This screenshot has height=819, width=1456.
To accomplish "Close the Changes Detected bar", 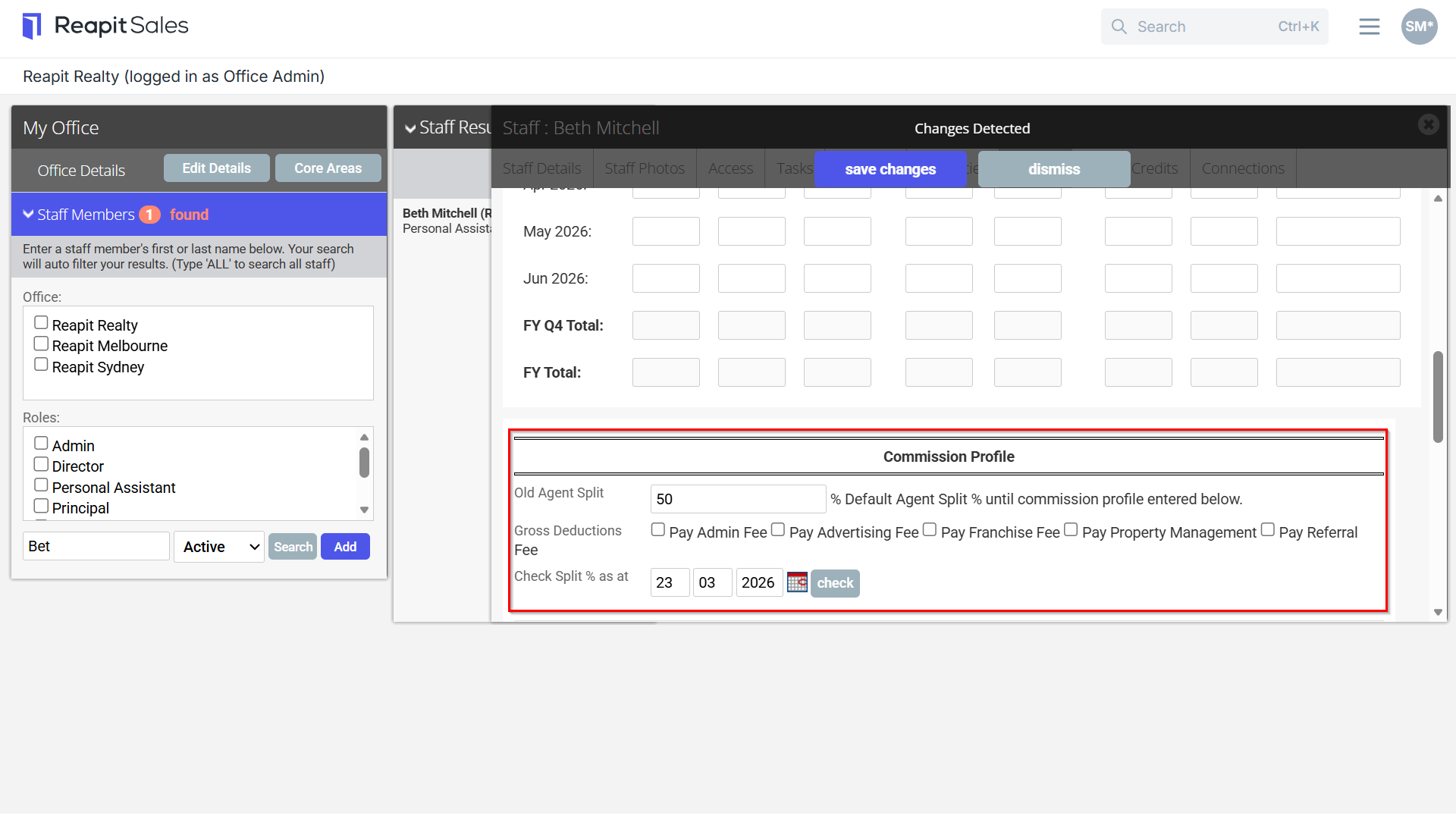I will click(x=1429, y=124).
